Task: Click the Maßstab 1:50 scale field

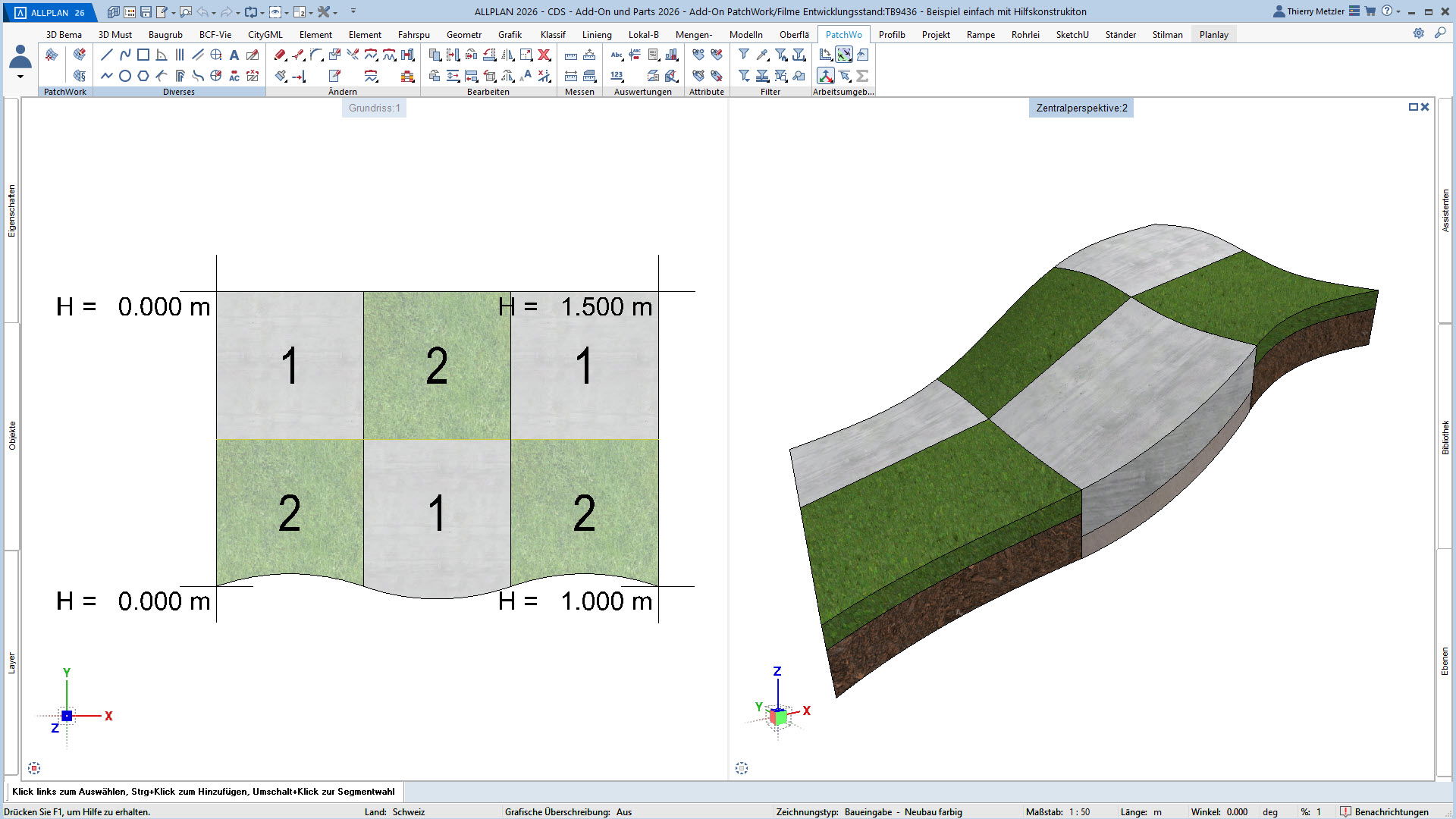Action: (x=1079, y=811)
